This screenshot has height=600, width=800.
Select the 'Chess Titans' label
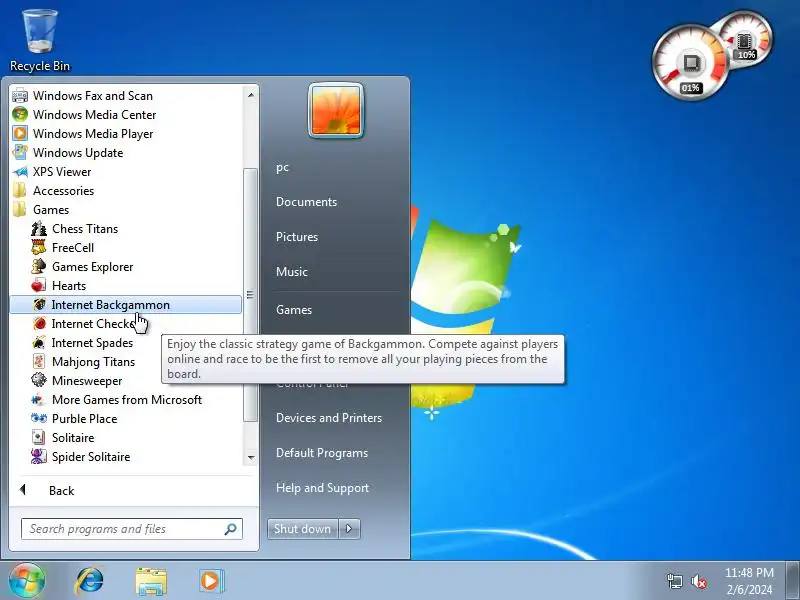pos(85,229)
